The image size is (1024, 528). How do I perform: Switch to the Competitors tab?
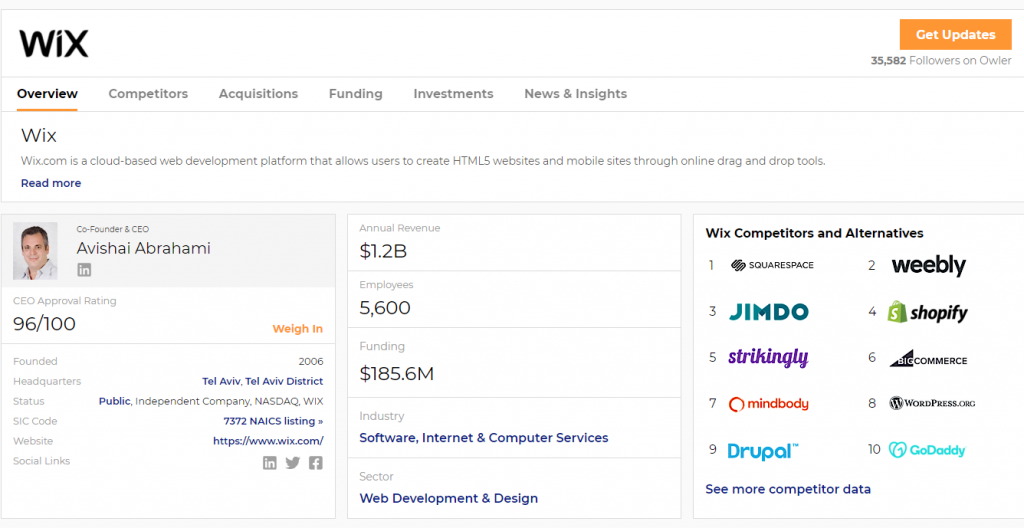coord(148,94)
